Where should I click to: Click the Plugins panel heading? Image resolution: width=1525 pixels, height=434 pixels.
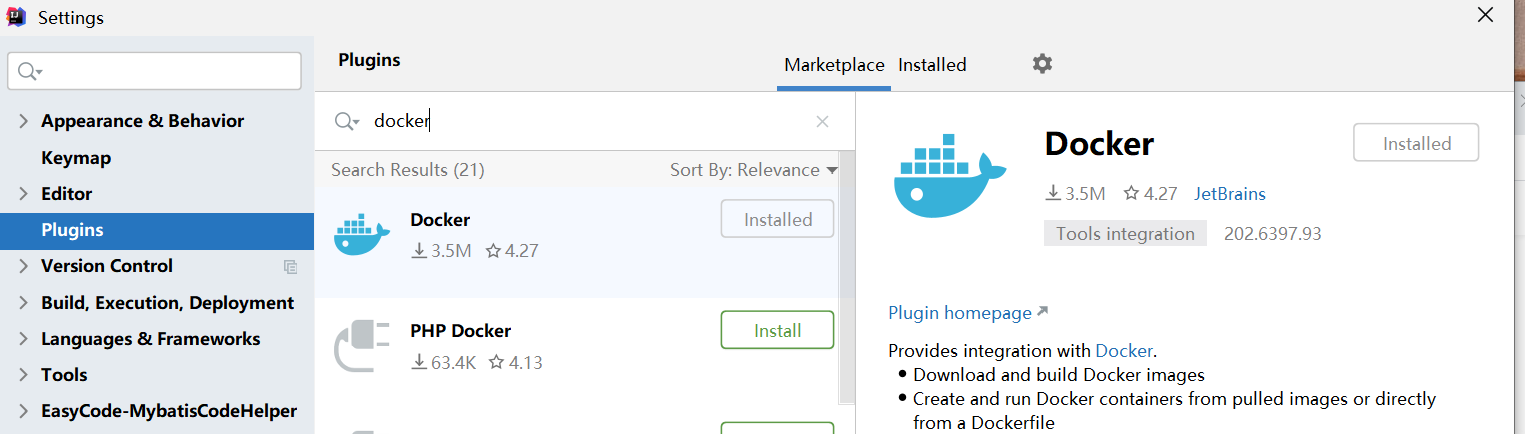coord(369,60)
